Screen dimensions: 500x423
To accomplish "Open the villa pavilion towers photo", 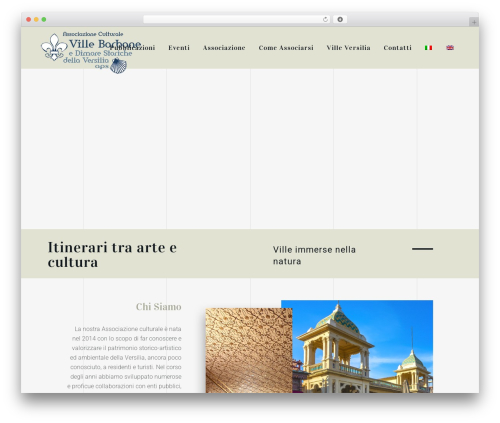I will pyautogui.click(x=363, y=347).
